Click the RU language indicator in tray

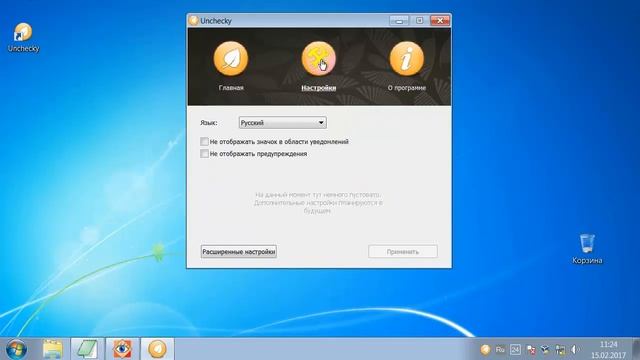(500, 350)
